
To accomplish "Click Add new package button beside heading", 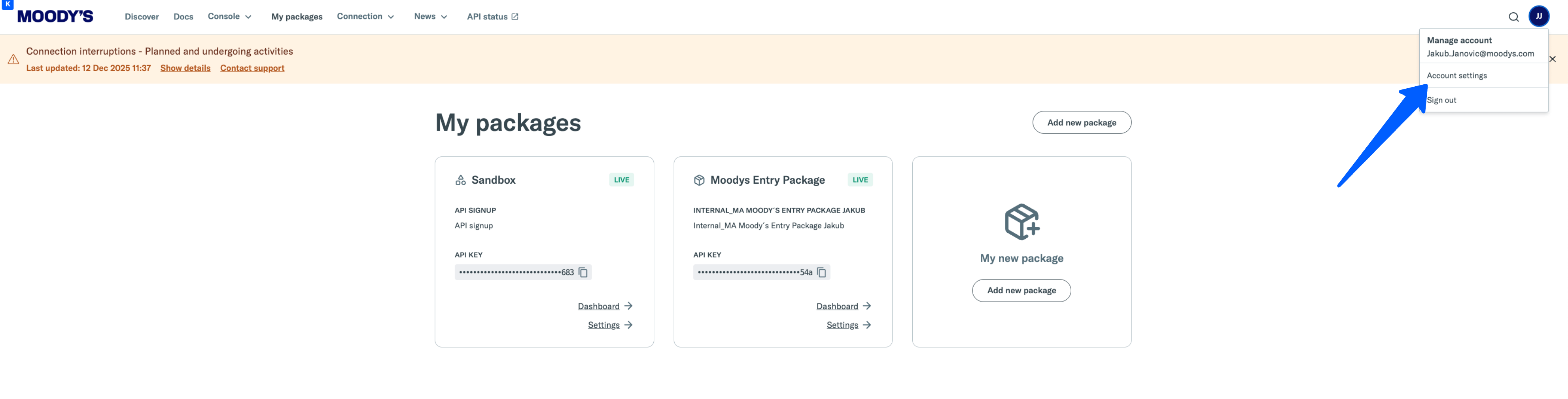I will [1081, 122].
